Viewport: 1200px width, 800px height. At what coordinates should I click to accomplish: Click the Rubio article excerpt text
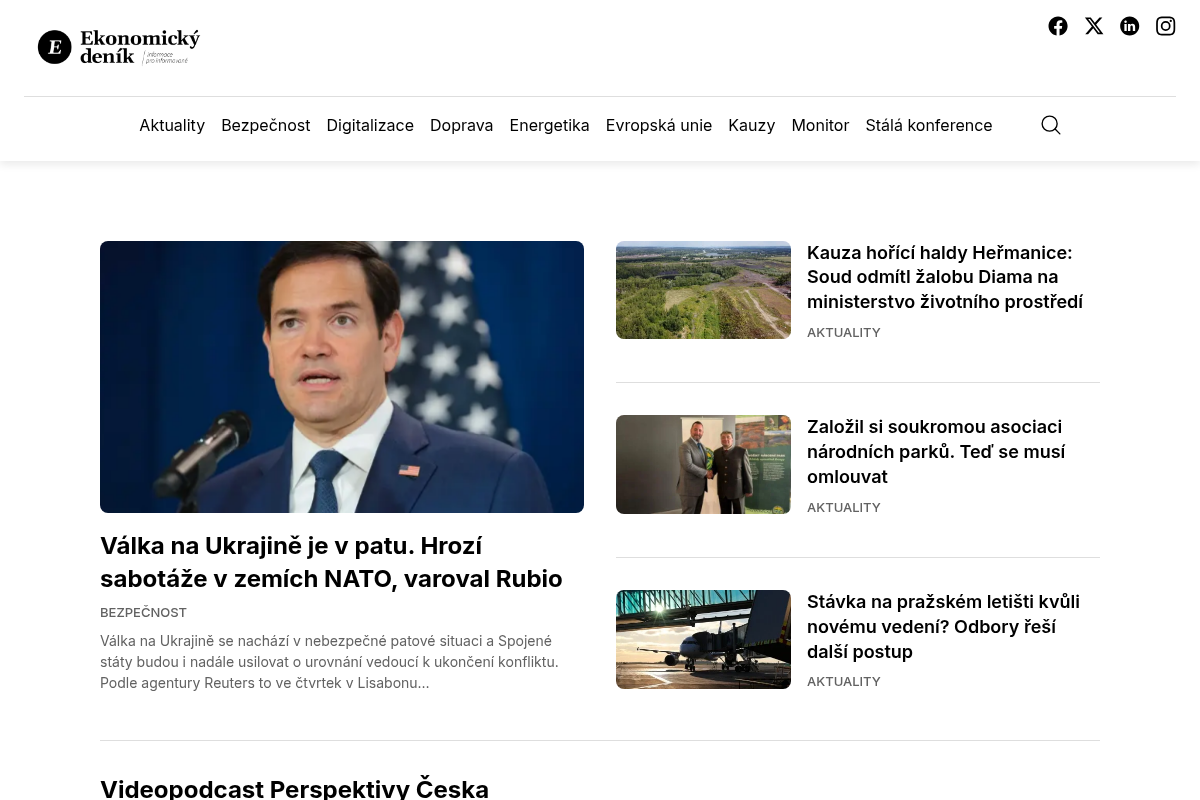[x=329, y=662]
